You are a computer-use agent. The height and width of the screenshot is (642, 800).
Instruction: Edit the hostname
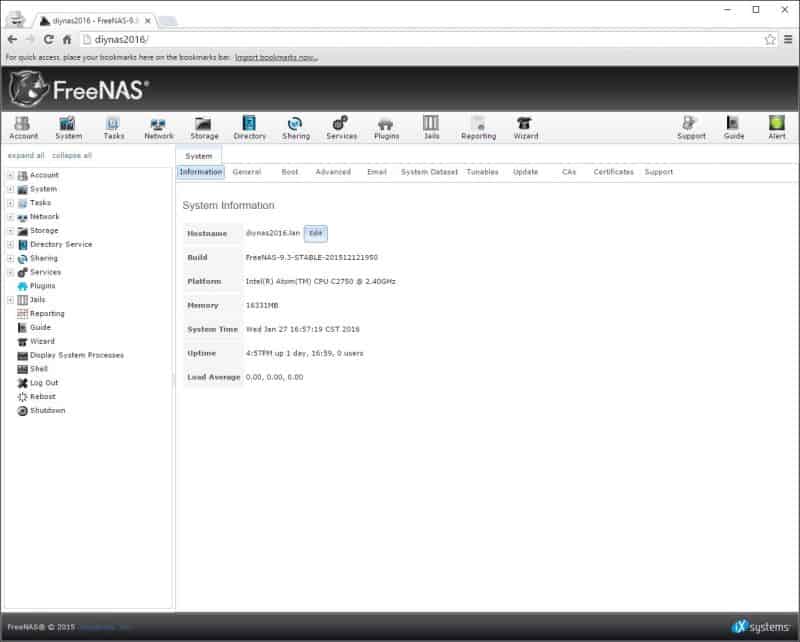point(315,233)
